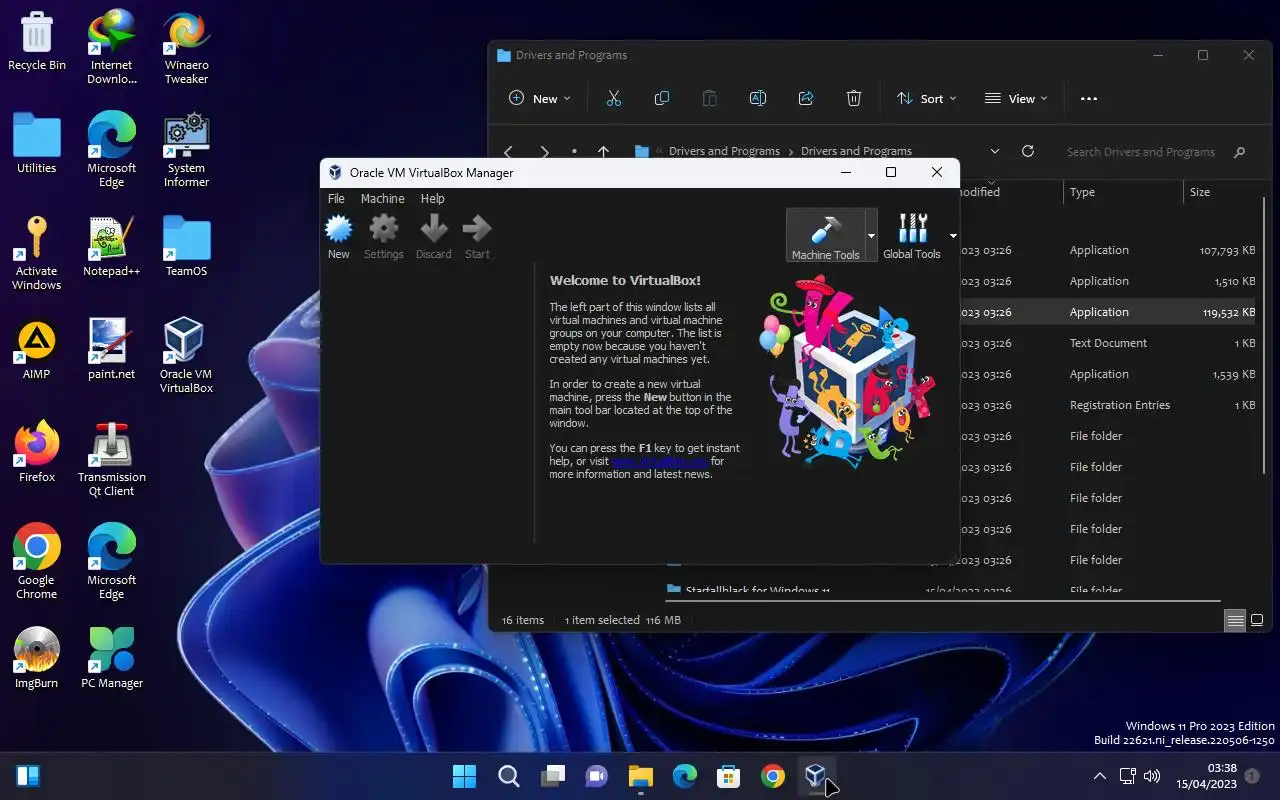This screenshot has width=1280, height=800.
Task: Select the System Informer desktop icon
Action: 187,151
